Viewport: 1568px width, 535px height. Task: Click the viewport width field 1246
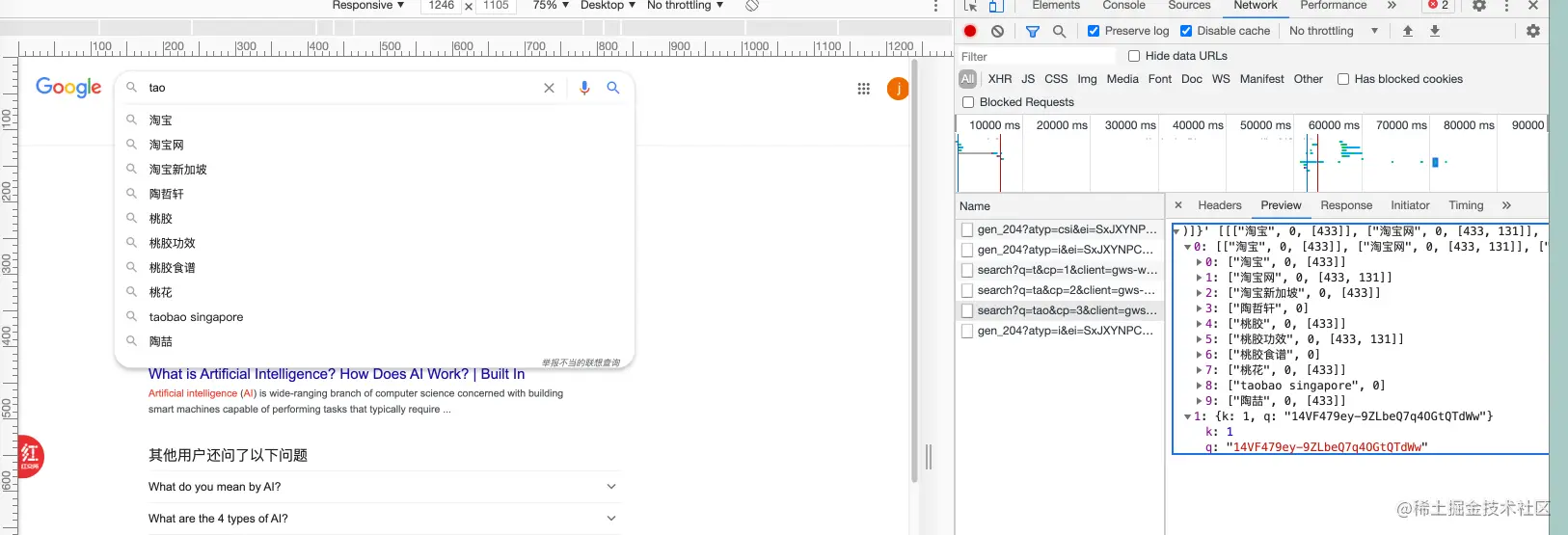coord(441,6)
